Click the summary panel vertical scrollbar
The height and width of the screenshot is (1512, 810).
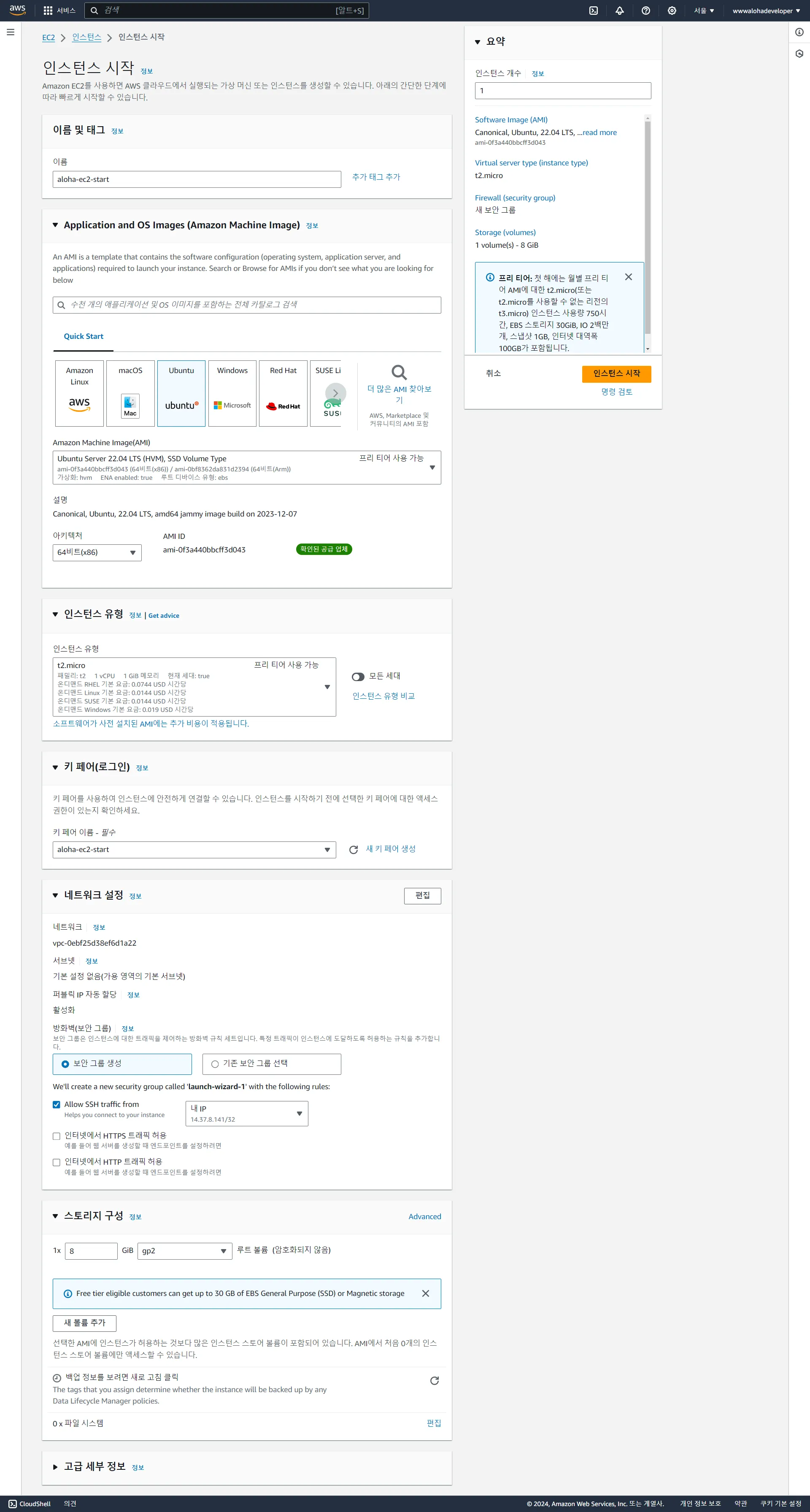tap(648, 228)
